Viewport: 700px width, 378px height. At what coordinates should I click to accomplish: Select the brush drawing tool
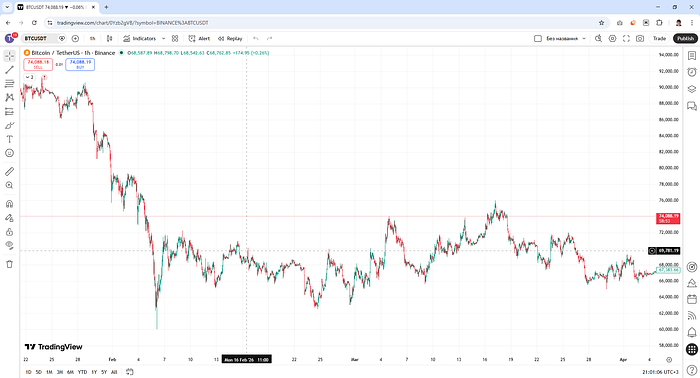click(9, 125)
